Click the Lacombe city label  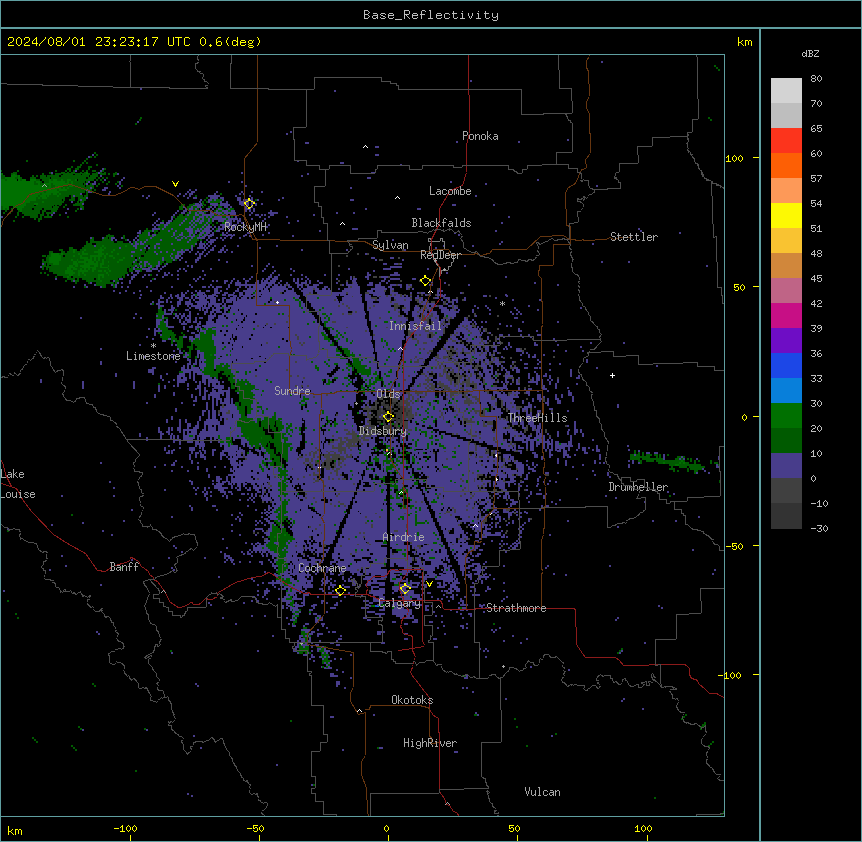pos(450,191)
